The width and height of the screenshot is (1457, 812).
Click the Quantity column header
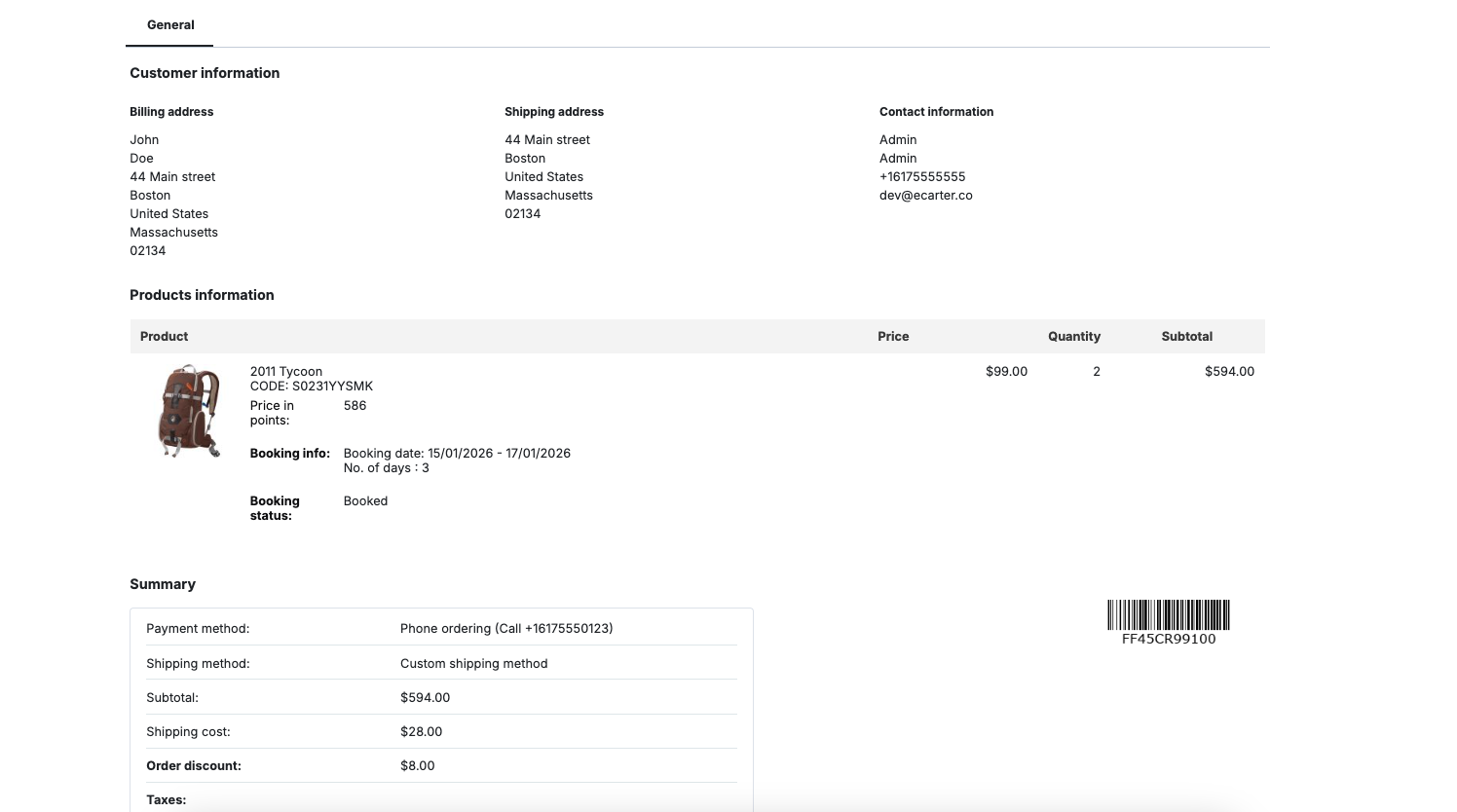[1073, 336]
